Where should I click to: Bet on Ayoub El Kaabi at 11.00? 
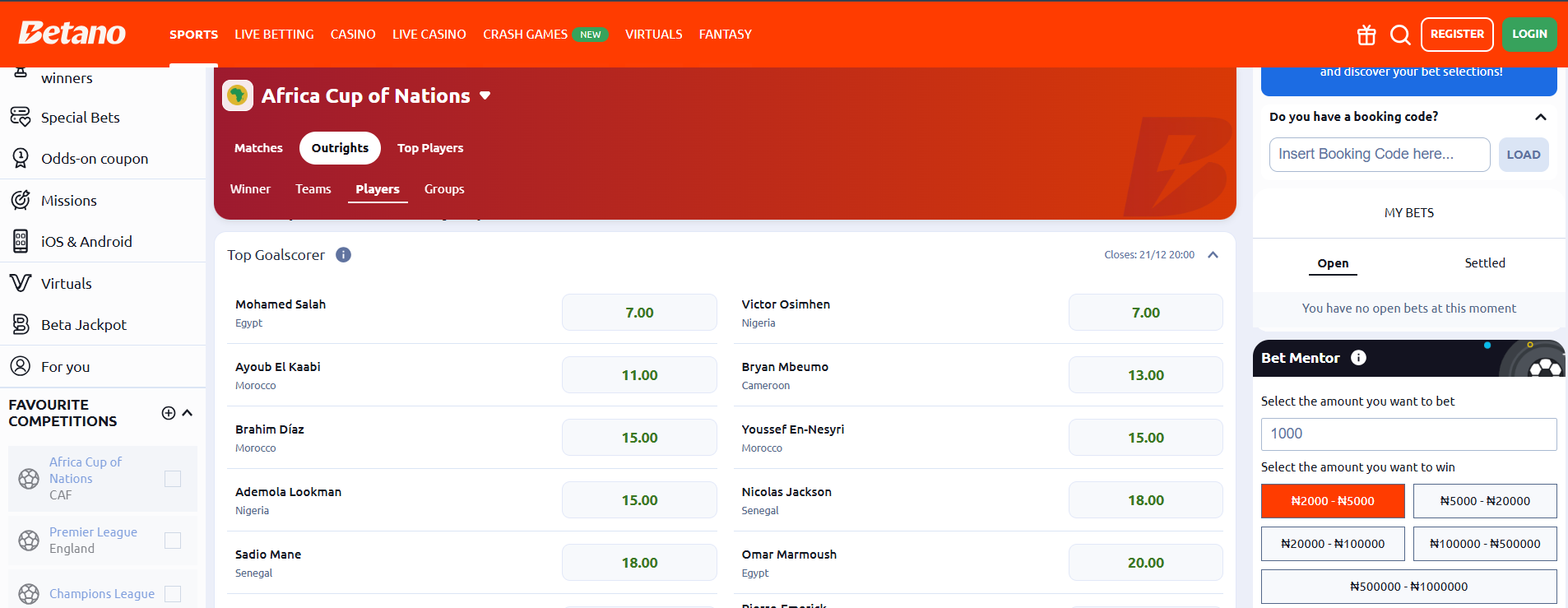click(639, 375)
